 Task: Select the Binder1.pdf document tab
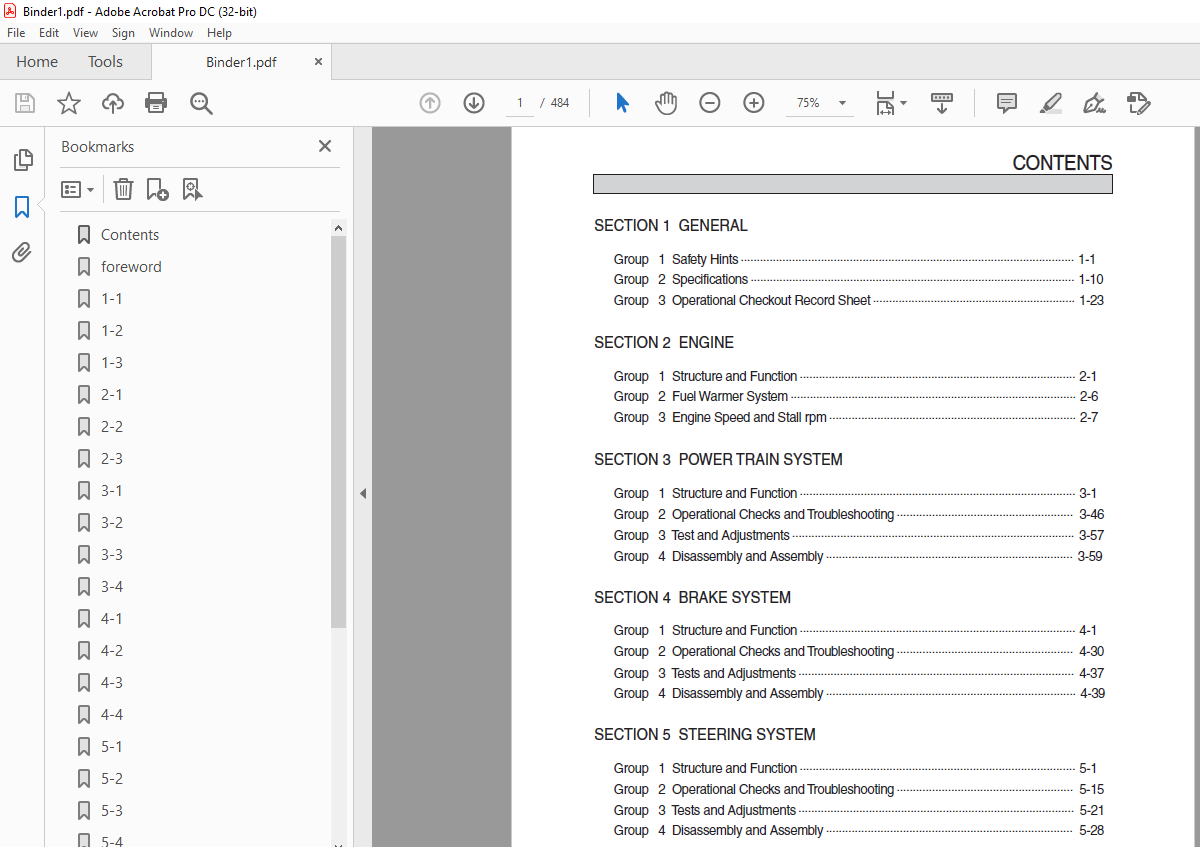(241, 62)
